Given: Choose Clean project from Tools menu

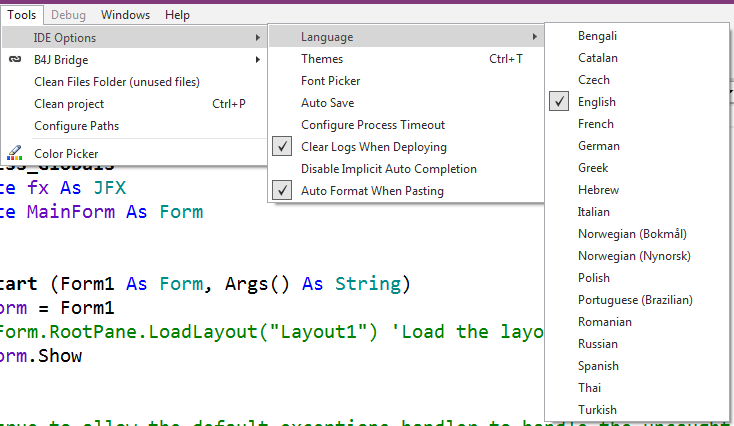Looking at the screenshot, I should [69, 104].
